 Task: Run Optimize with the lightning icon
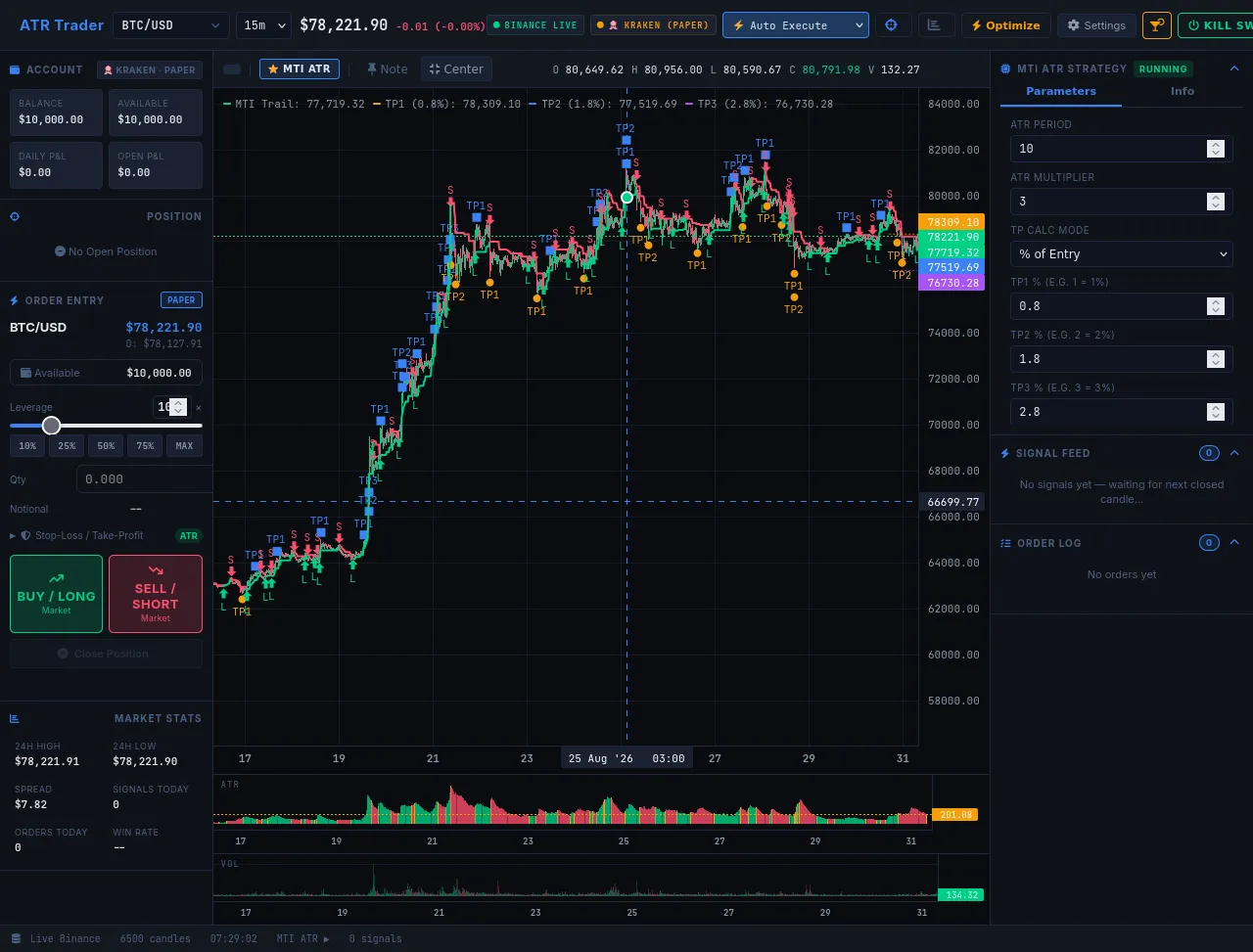[x=1005, y=25]
